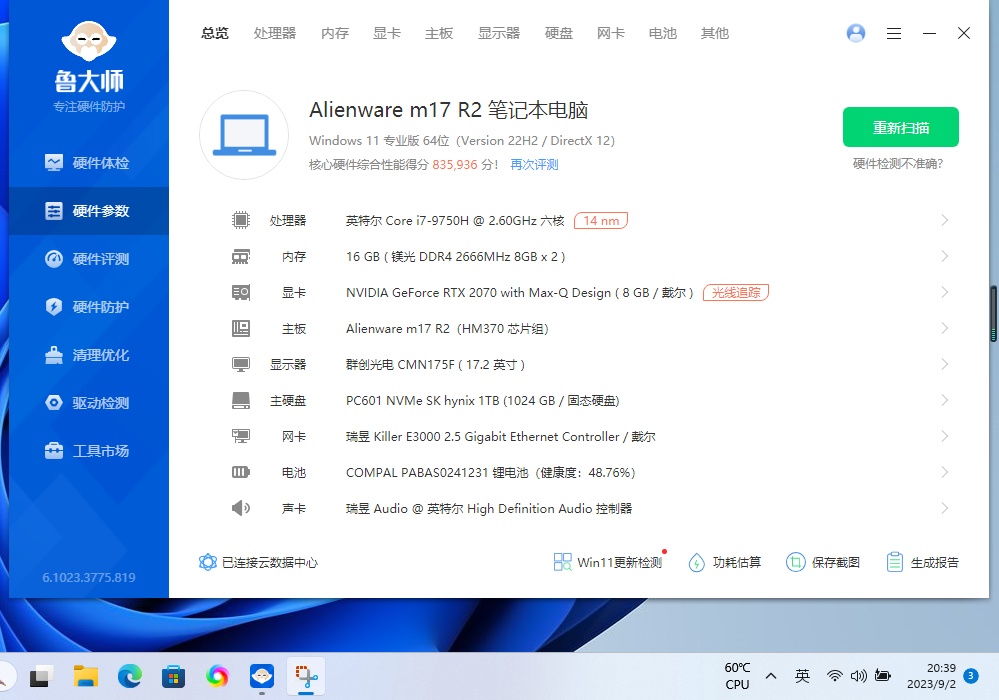Image resolution: width=999 pixels, height=700 pixels.
Task: Click the 14 nm processor badge
Action: [601, 220]
